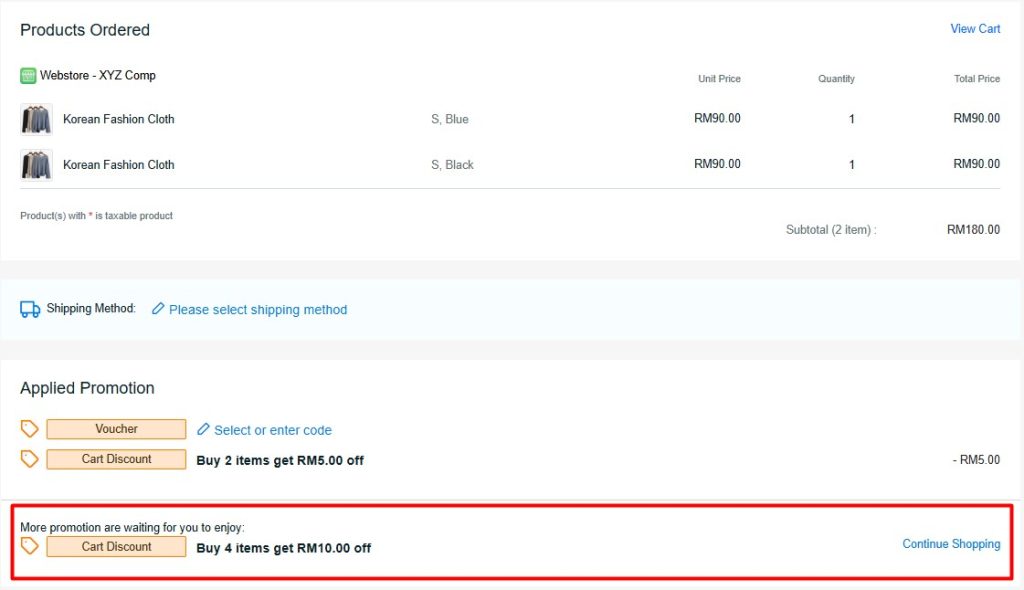Open the View Cart link
The height and width of the screenshot is (590, 1024).
click(975, 29)
